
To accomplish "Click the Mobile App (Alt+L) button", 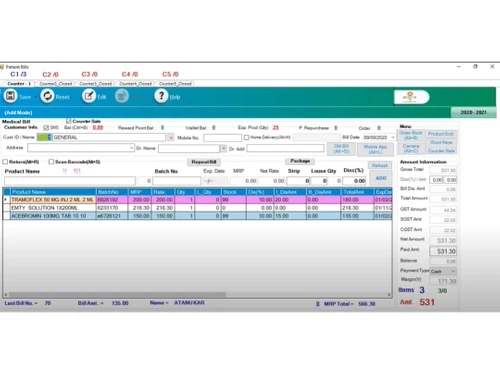I will click(375, 149).
